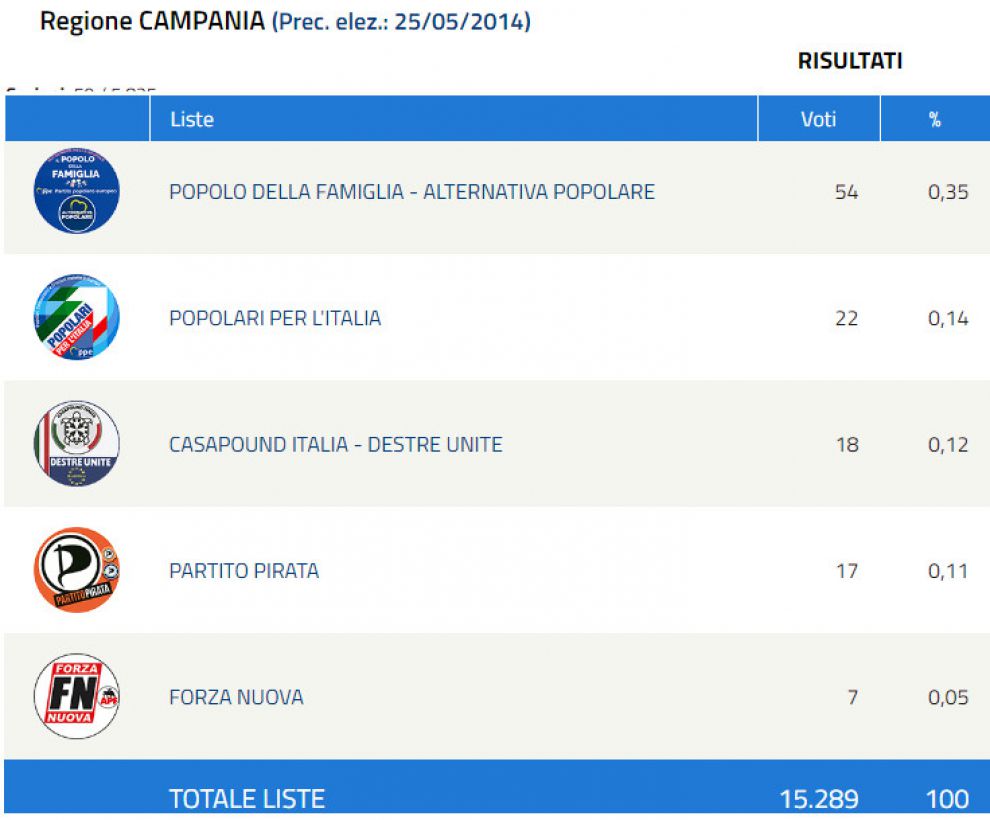Click the previous election date 25/05/2014
Screen dimensions: 990x820
coord(461,22)
